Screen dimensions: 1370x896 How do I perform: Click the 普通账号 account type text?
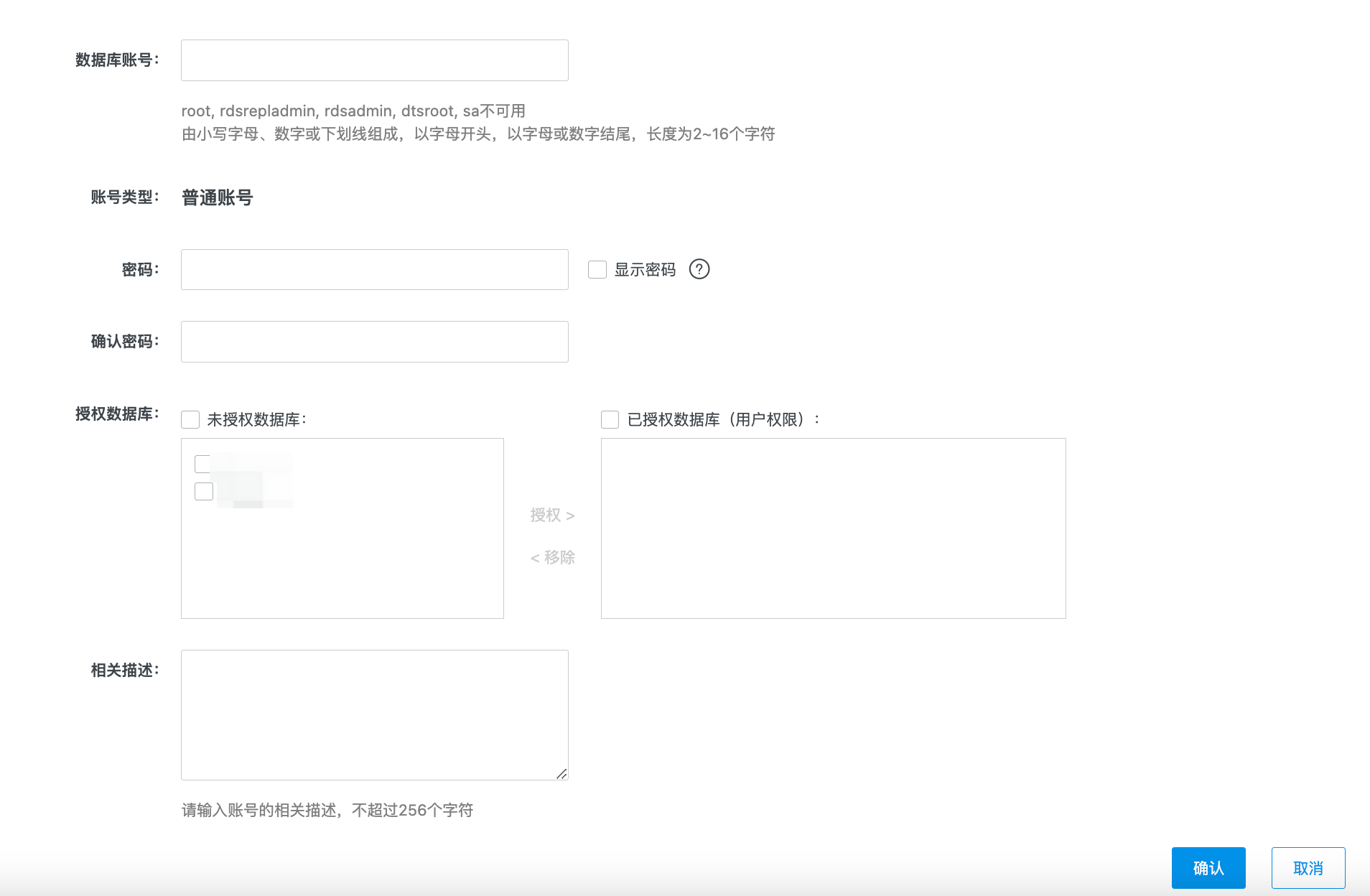click(217, 197)
